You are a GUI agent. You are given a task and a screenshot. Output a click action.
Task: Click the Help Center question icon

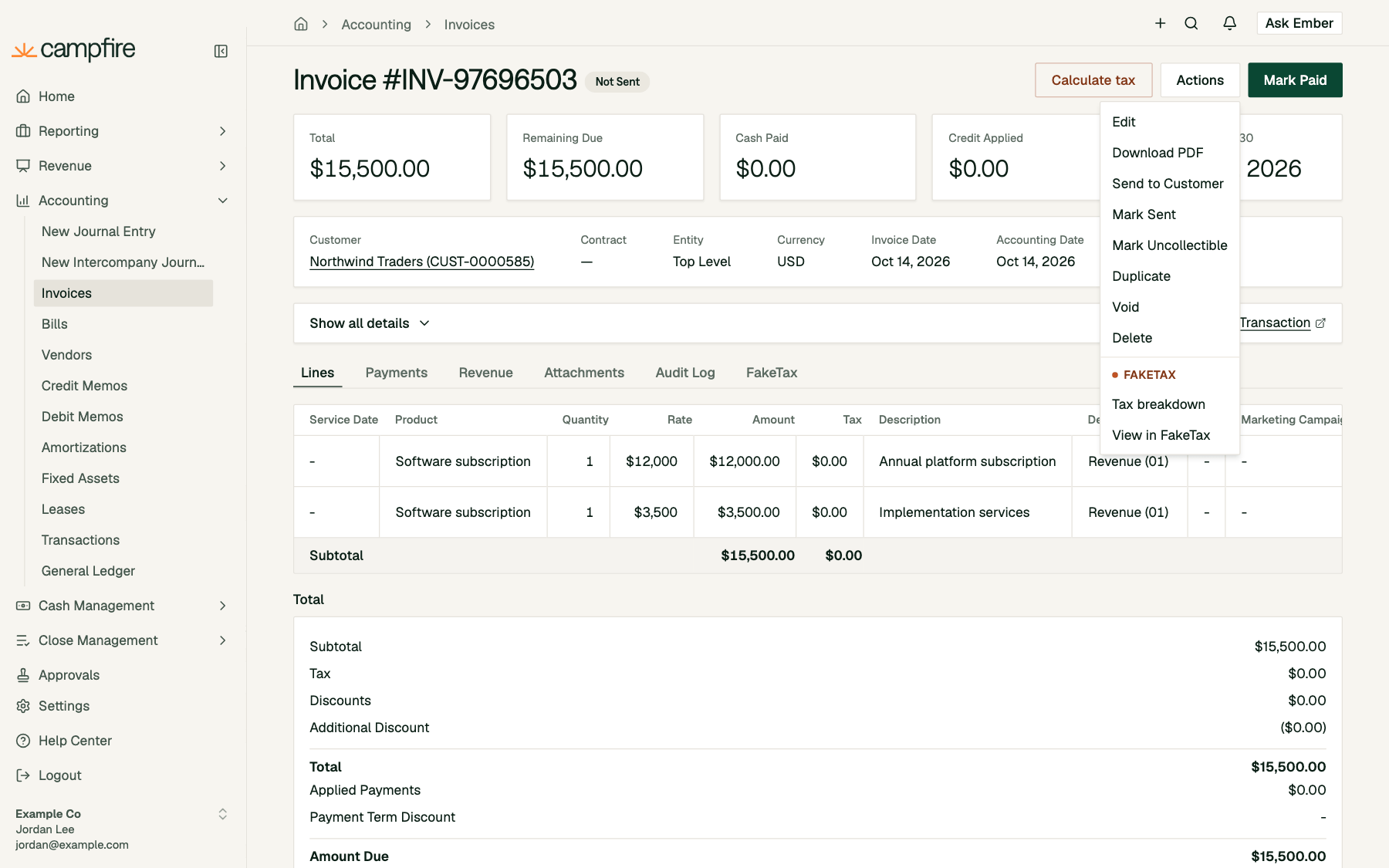click(23, 741)
